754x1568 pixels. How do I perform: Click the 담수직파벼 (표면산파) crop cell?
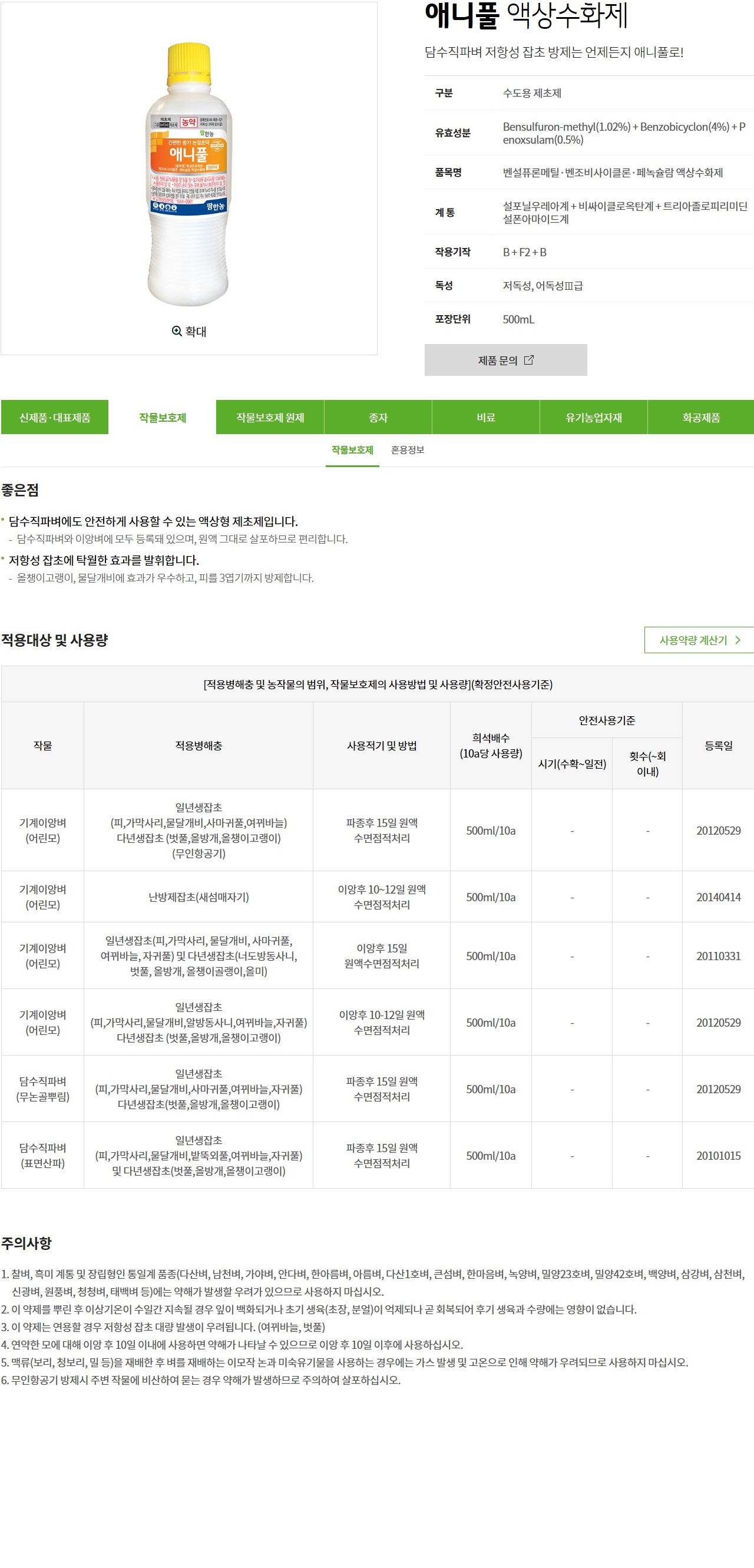42,1155
